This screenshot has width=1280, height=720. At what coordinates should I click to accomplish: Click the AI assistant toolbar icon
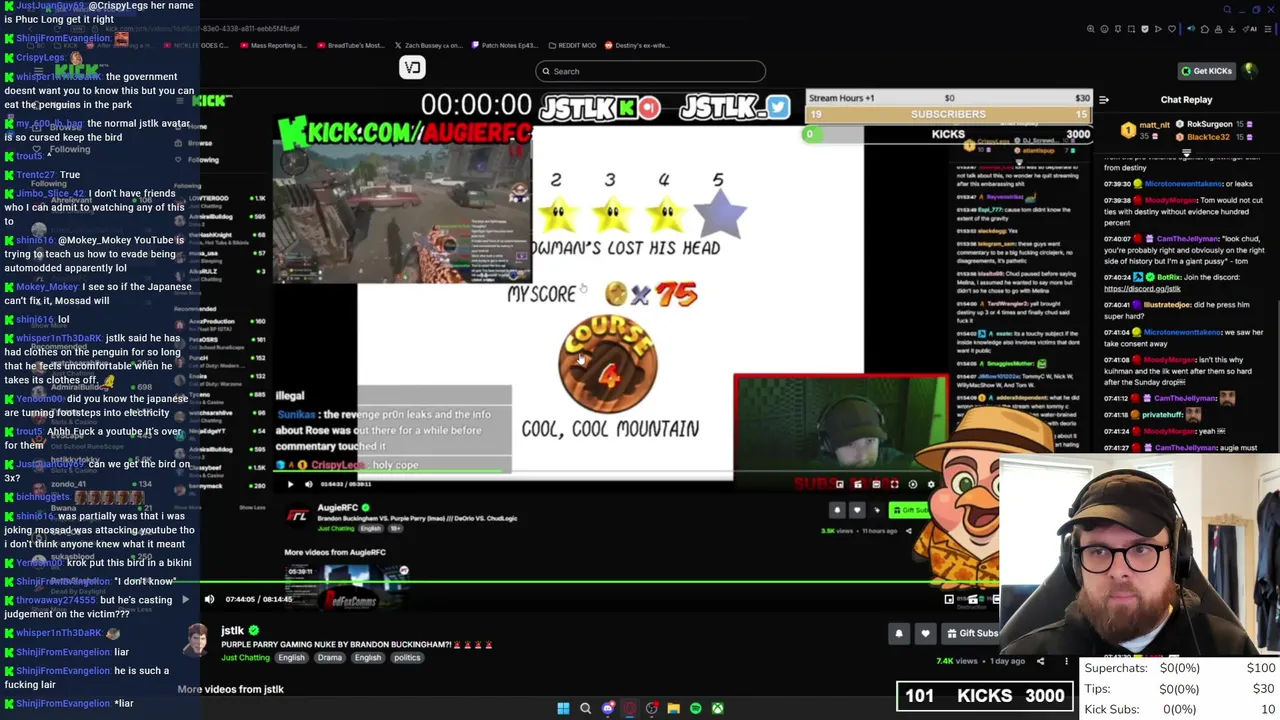(1251, 29)
